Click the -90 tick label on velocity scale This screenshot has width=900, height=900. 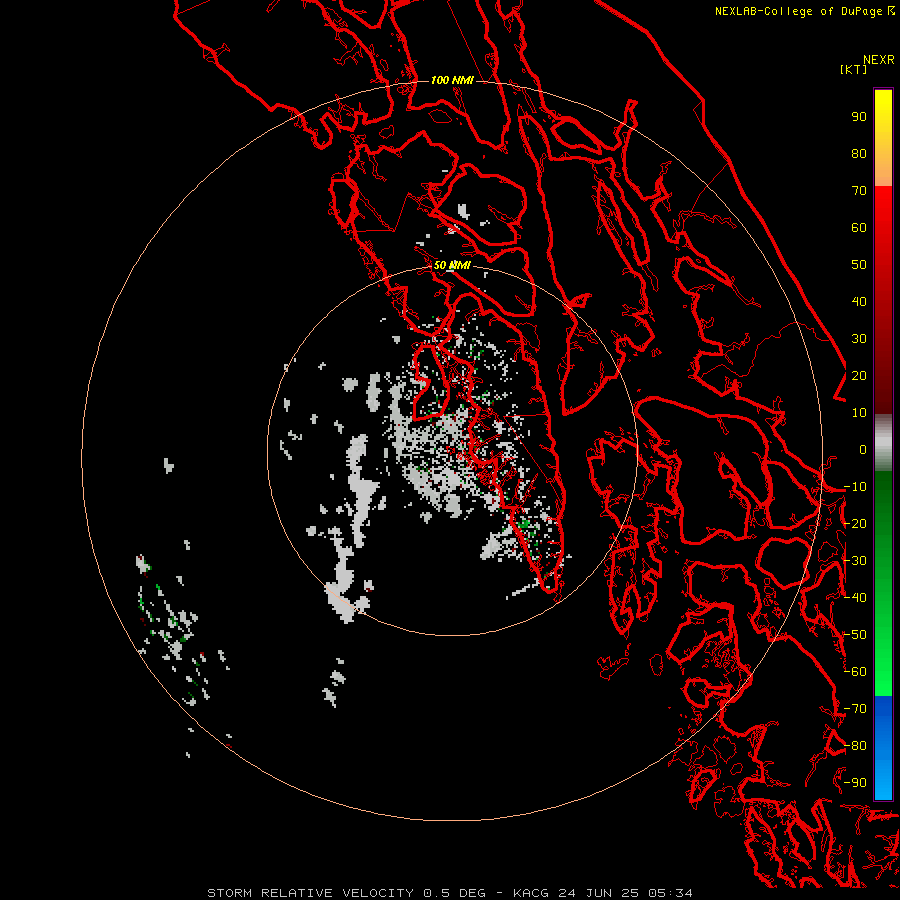(x=855, y=783)
